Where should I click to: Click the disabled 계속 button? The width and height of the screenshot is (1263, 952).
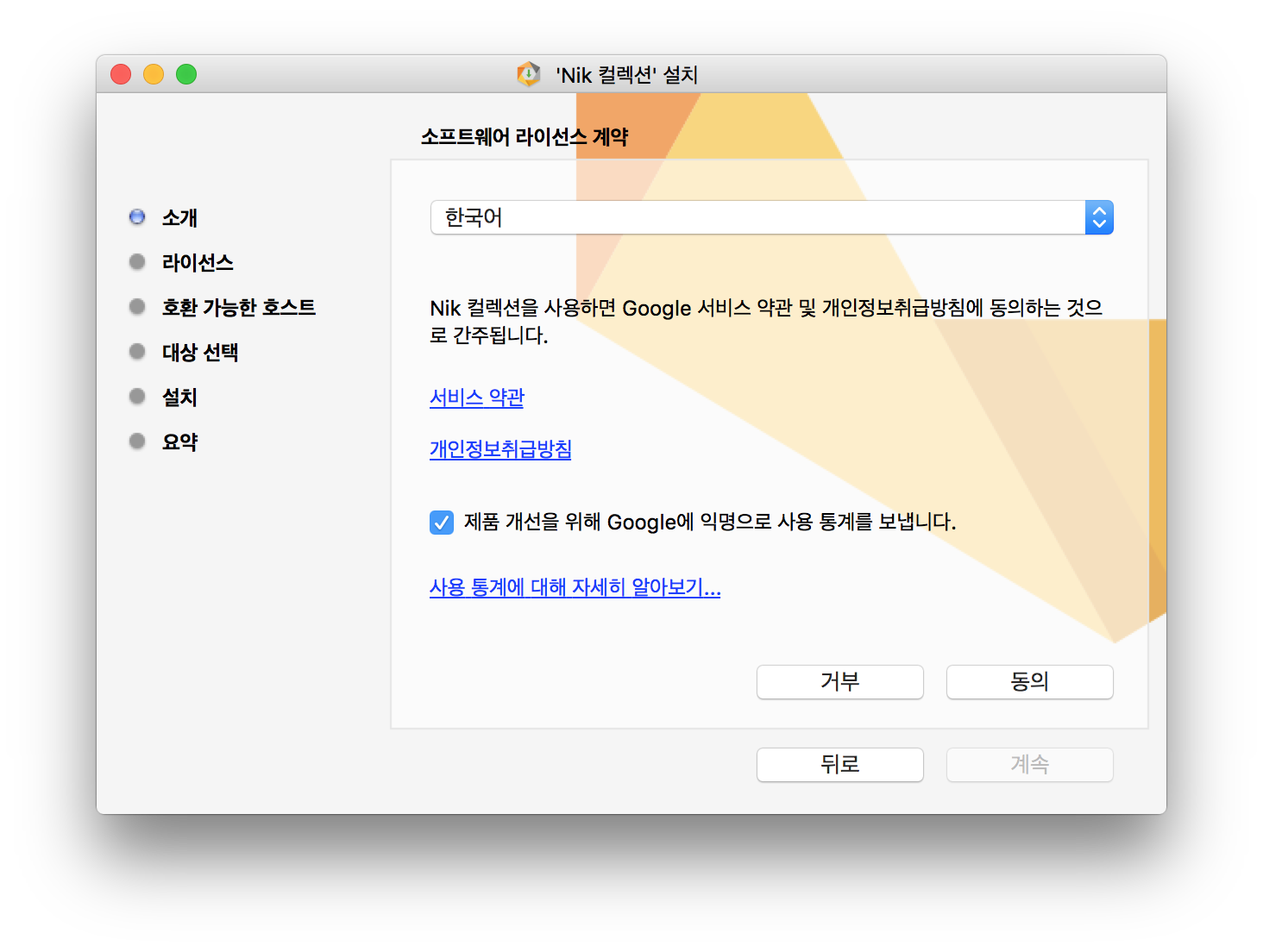[x=1030, y=765]
